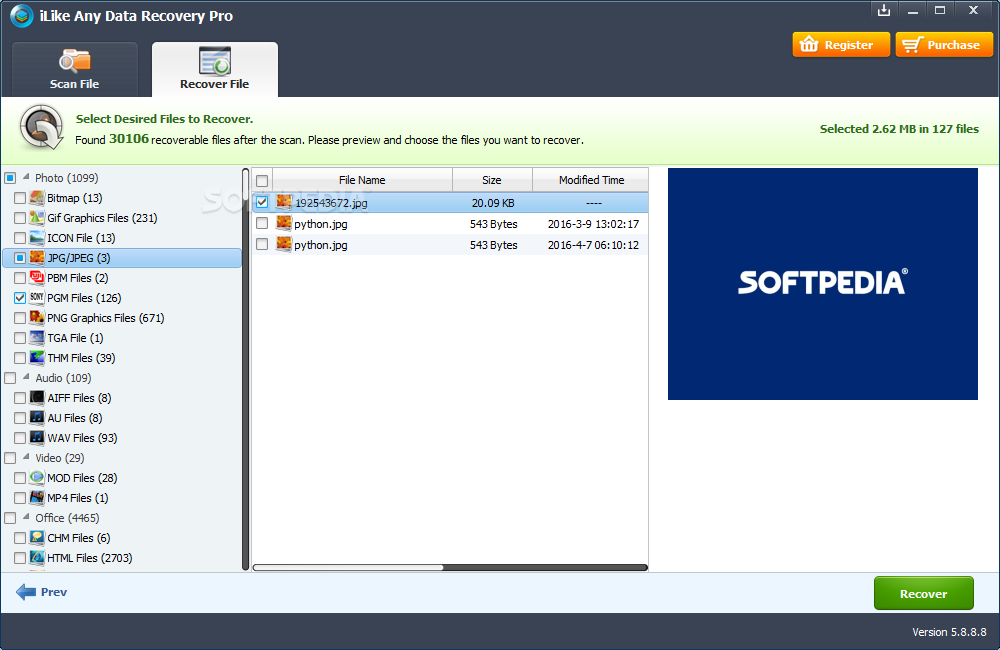The height and width of the screenshot is (650, 1000).
Task: Click the Purchase button
Action: pyautogui.click(x=945, y=45)
